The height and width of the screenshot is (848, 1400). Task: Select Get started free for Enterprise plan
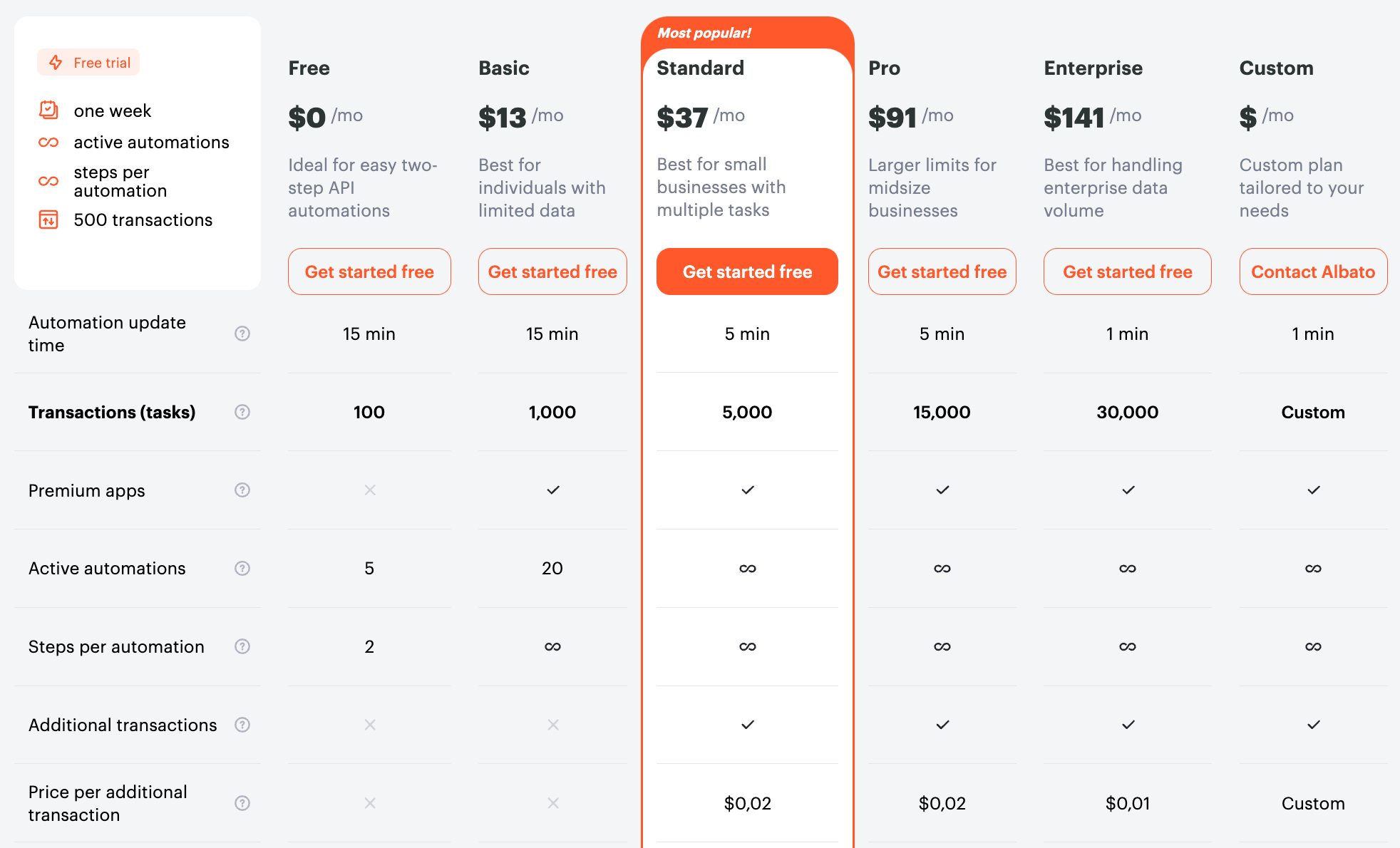[1127, 272]
